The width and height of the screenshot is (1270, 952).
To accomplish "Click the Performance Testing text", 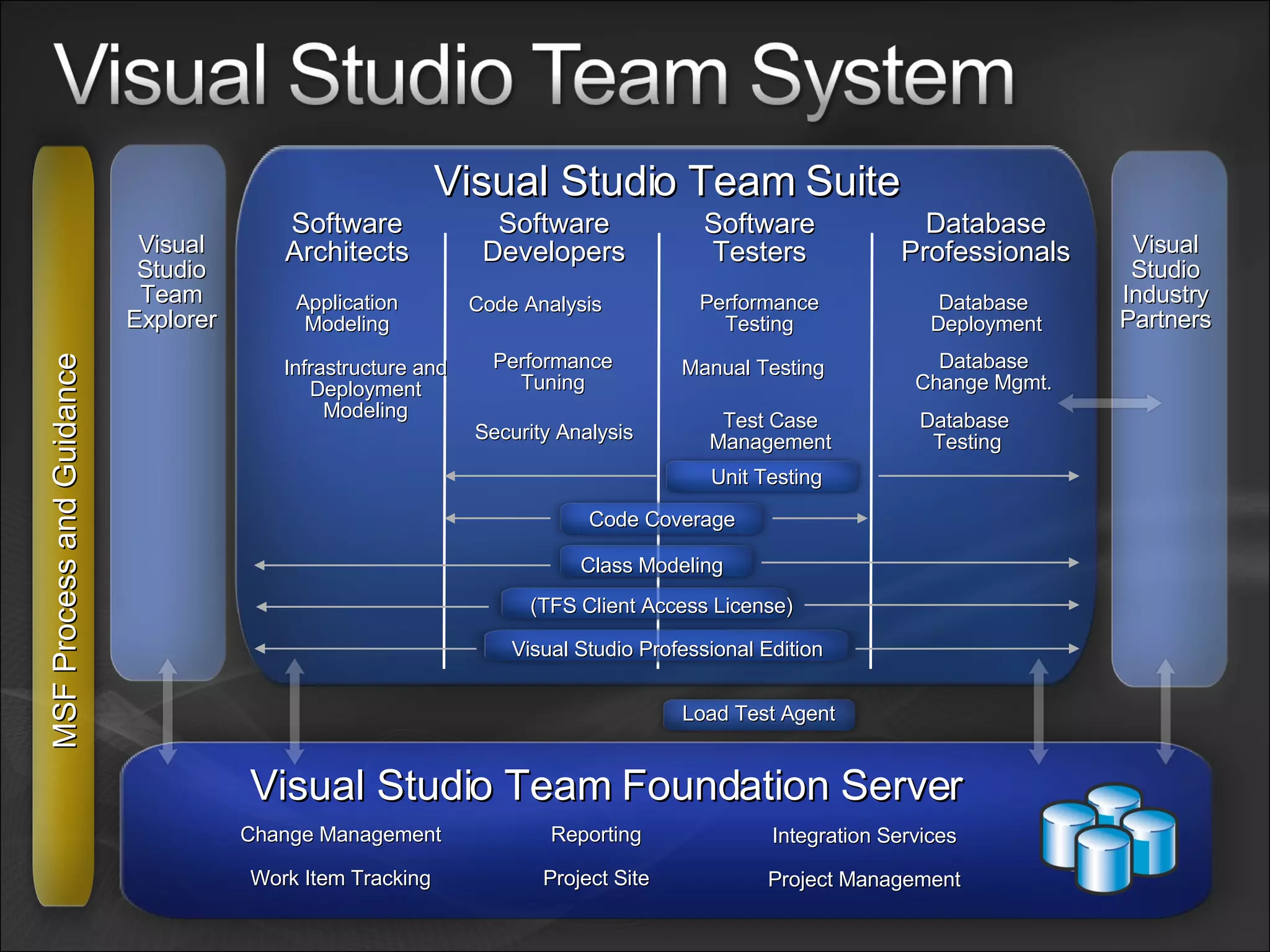I will (759, 313).
